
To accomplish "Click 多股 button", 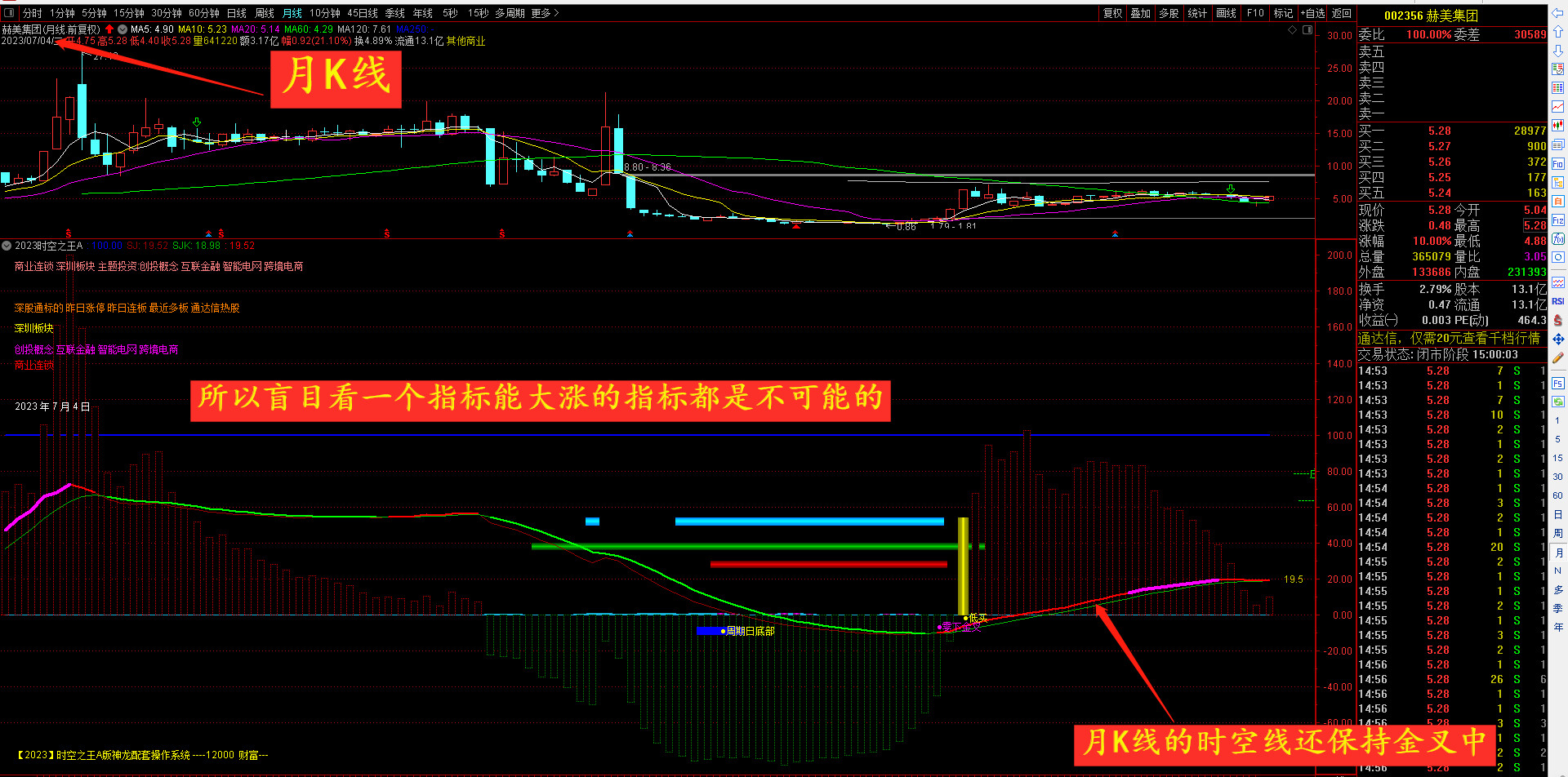I will pos(1169,13).
